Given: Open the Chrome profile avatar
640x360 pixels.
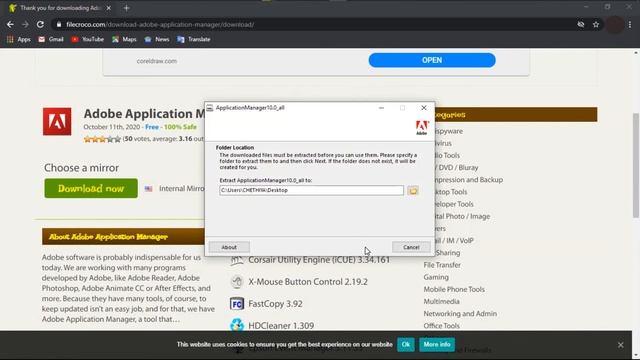Looking at the screenshot, I should pyautogui.click(x=614, y=24).
